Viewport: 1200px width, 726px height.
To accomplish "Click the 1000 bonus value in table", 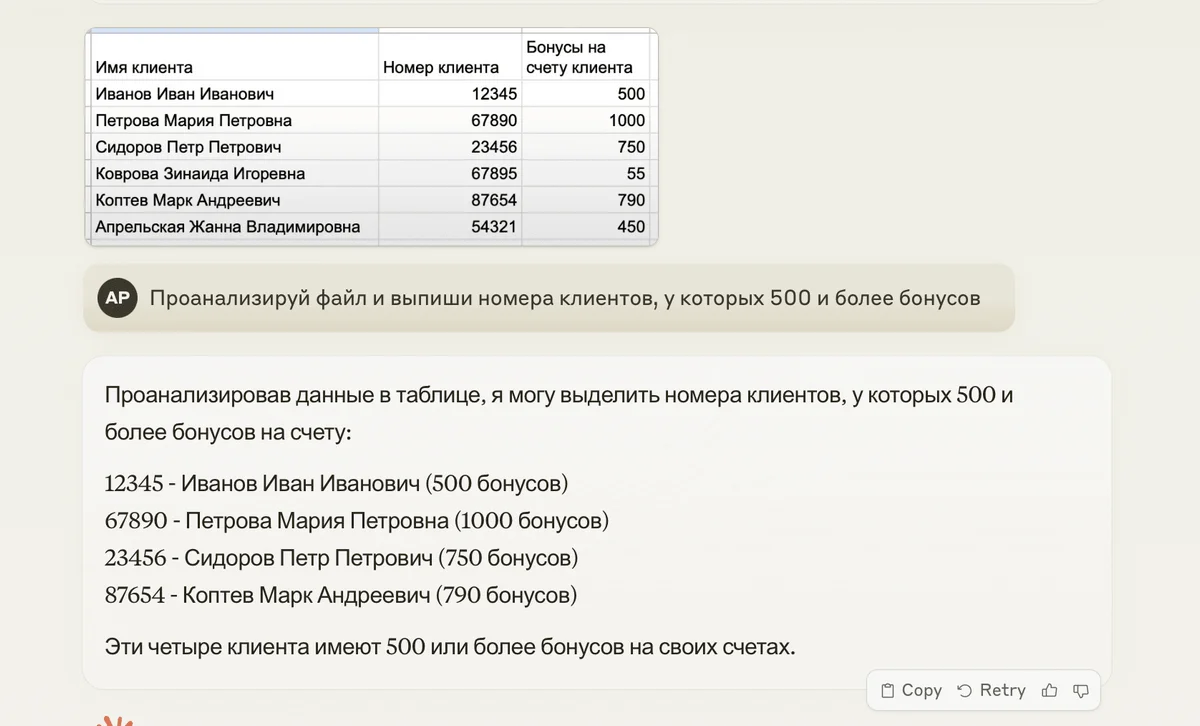I will click(626, 121).
